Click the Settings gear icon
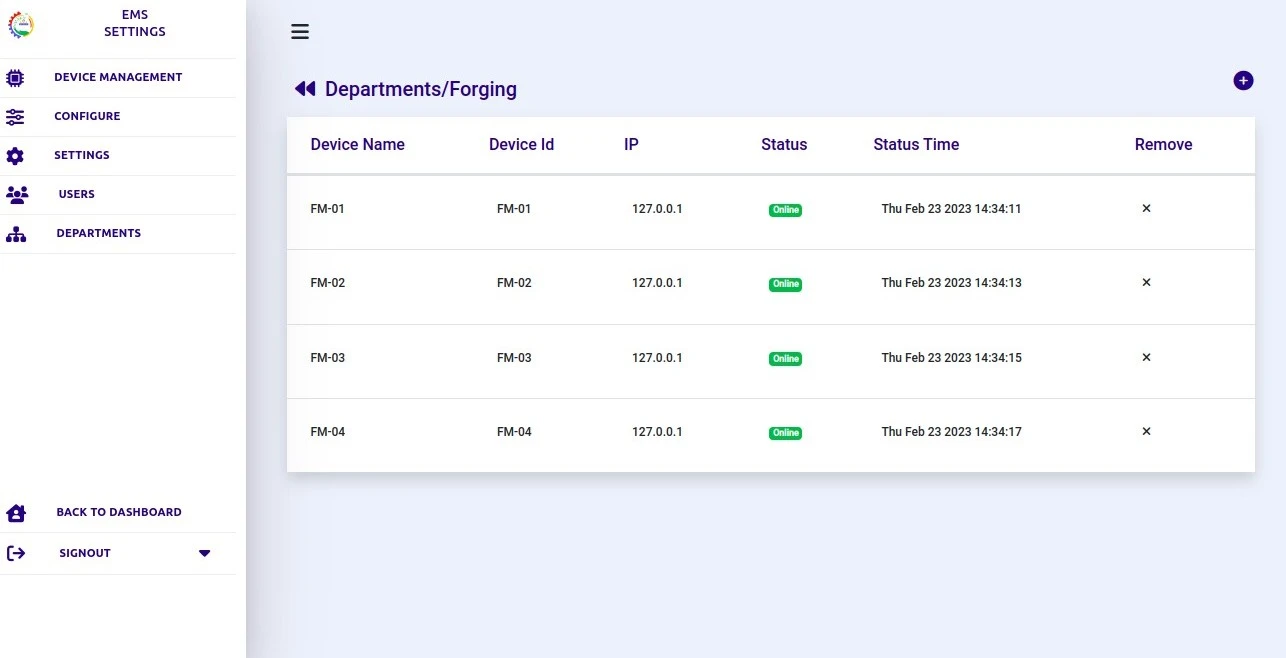The height and width of the screenshot is (658, 1286). pyautogui.click(x=15, y=155)
